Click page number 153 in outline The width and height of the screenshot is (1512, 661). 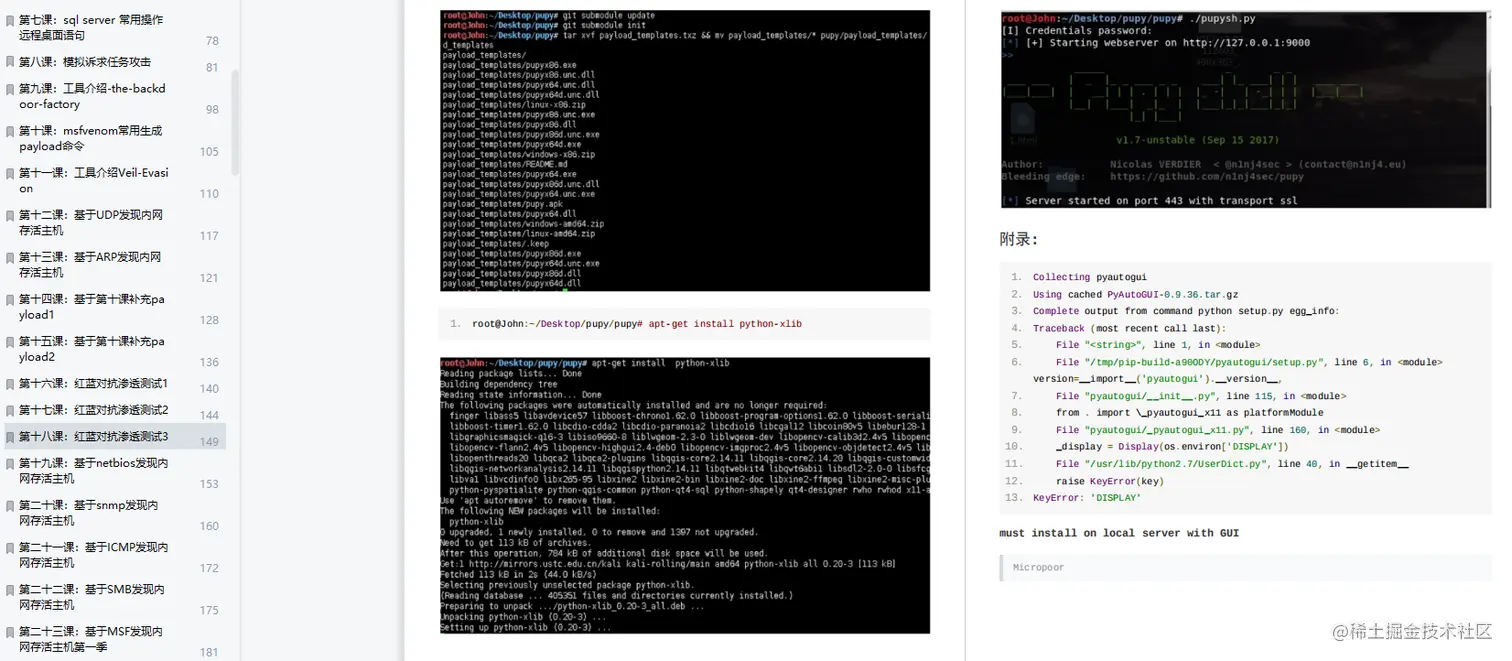click(x=209, y=484)
